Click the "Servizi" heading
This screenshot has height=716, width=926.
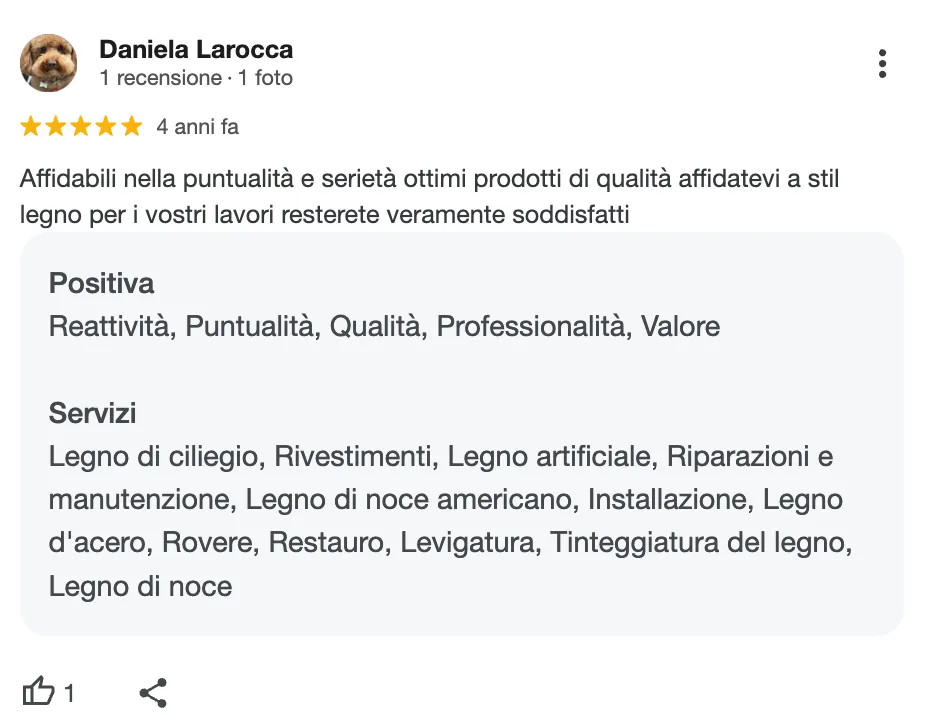pos(93,413)
